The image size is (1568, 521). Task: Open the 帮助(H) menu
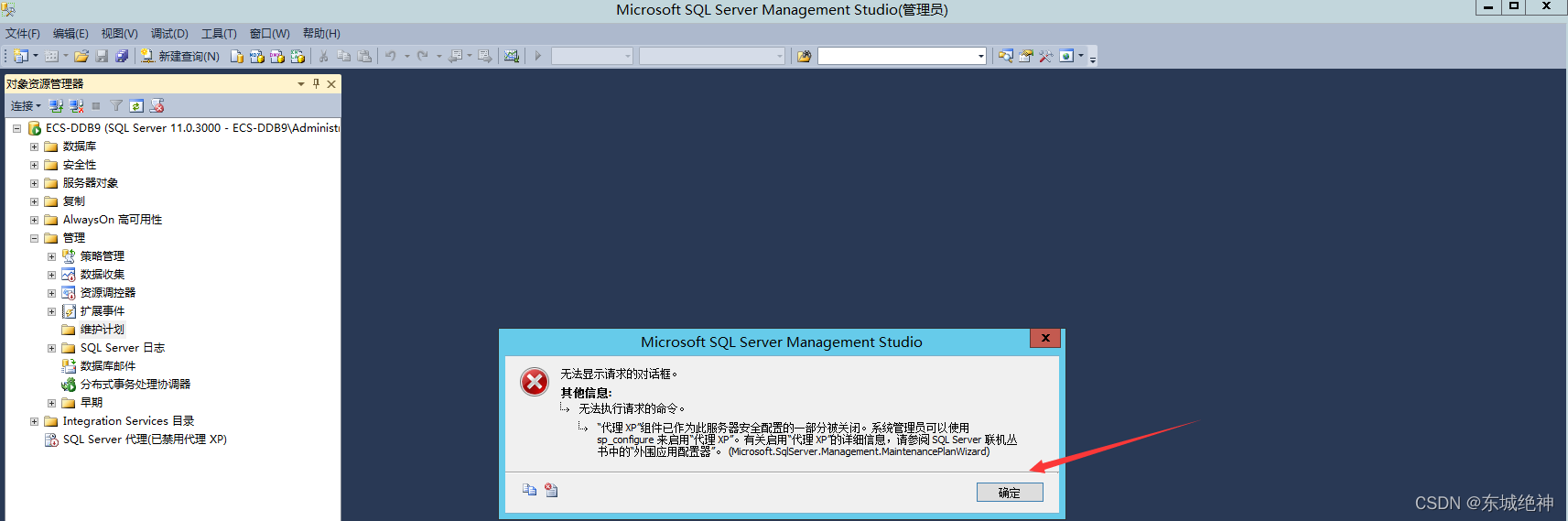pyautogui.click(x=321, y=33)
